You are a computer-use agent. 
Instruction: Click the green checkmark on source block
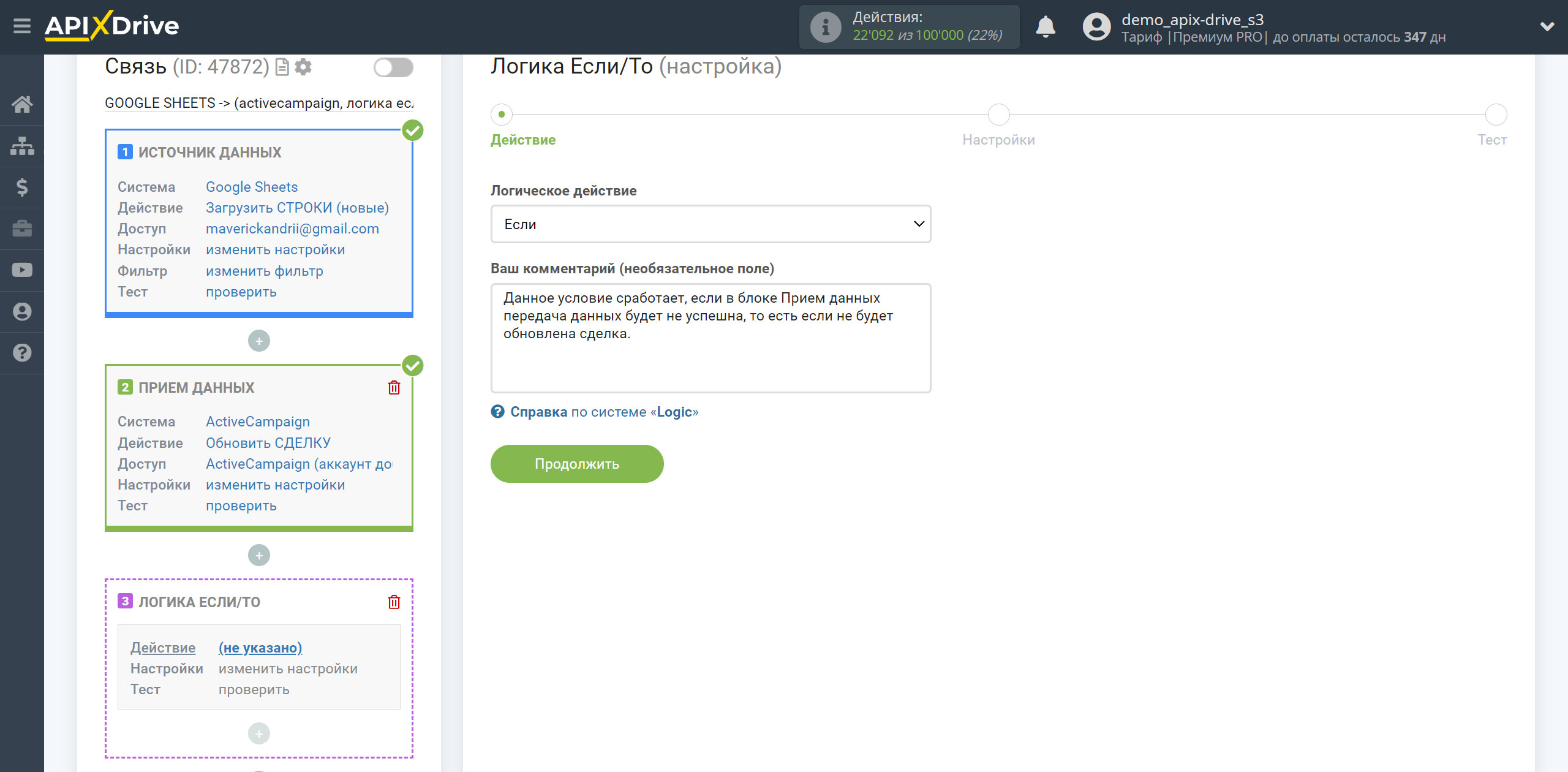[413, 130]
